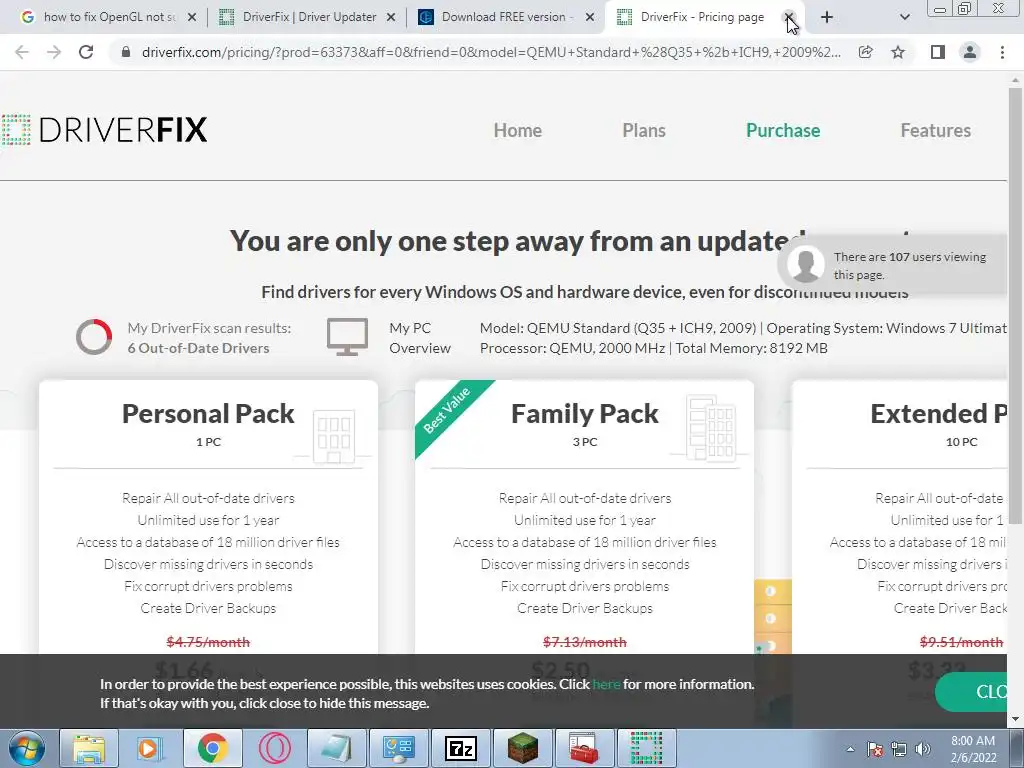Open the Chrome side panel icon
1024x768 pixels.
(938, 52)
